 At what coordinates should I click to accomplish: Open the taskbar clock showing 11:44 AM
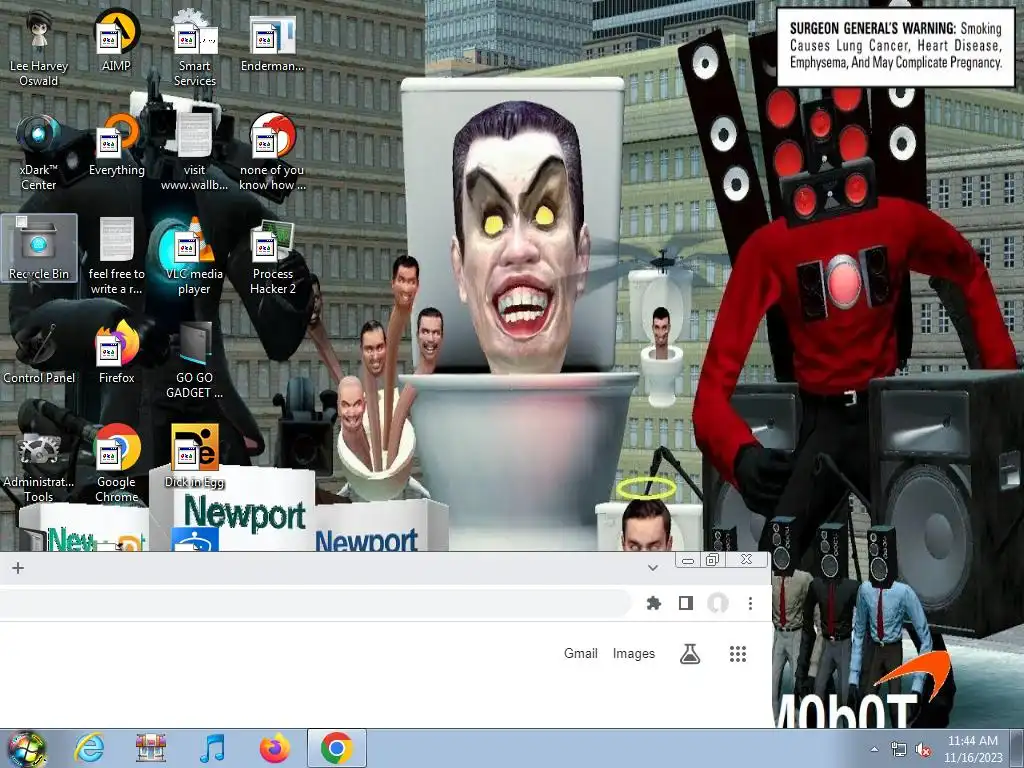[973, 748]
